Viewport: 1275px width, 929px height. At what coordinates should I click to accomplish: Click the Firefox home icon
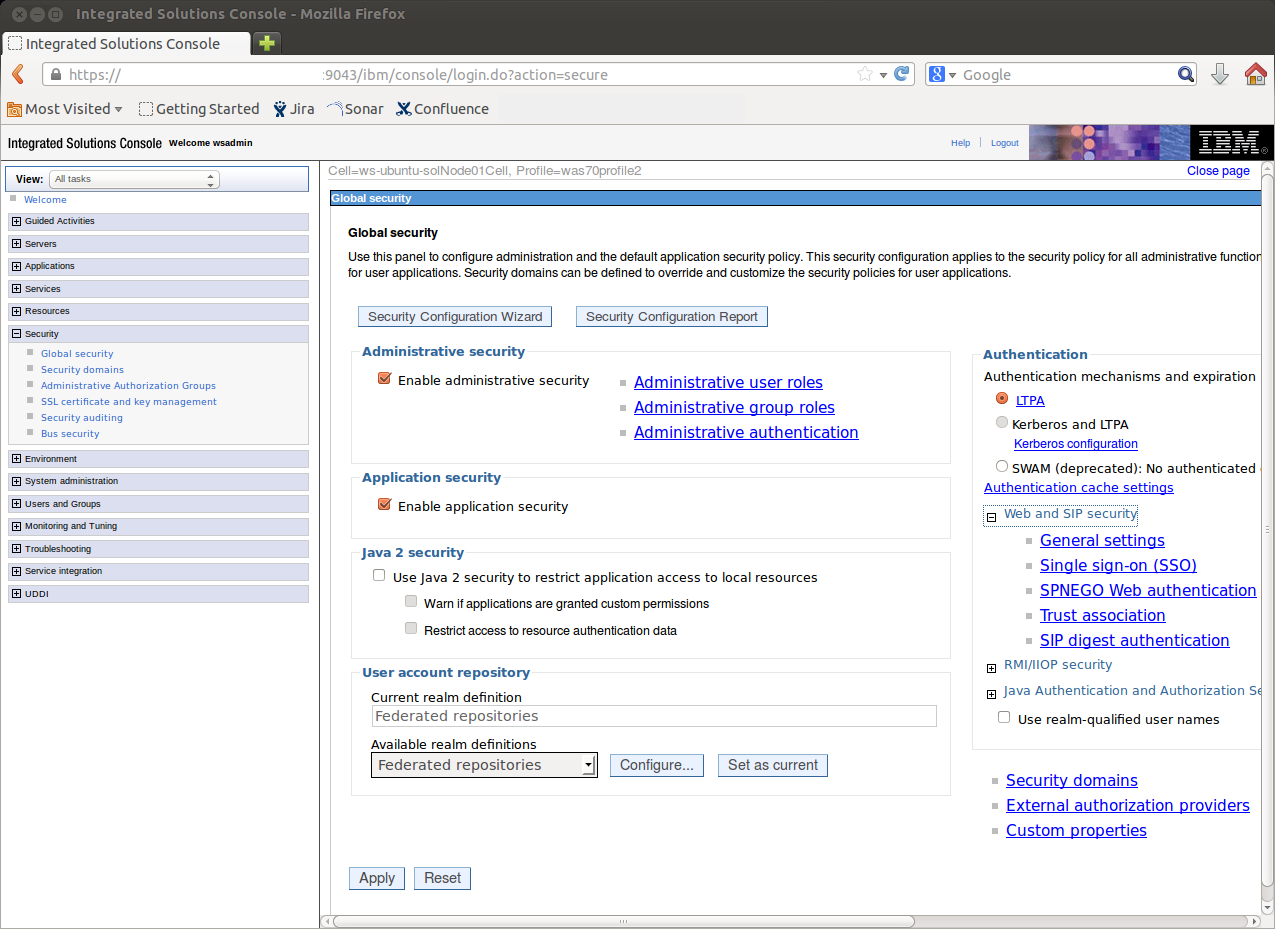coord(1255,74)
